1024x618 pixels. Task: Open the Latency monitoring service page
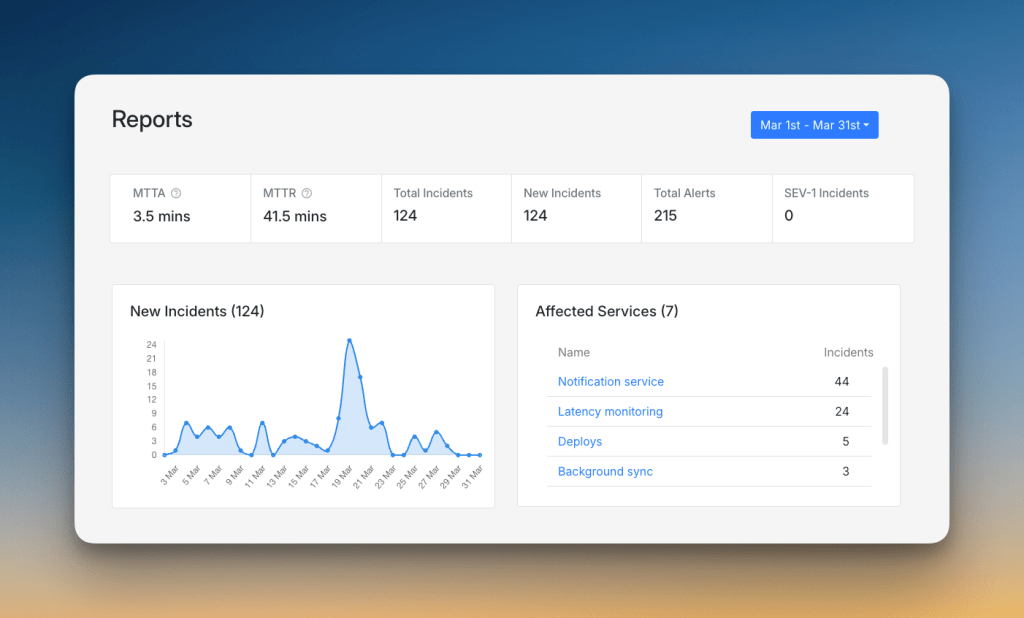point(610,411)
